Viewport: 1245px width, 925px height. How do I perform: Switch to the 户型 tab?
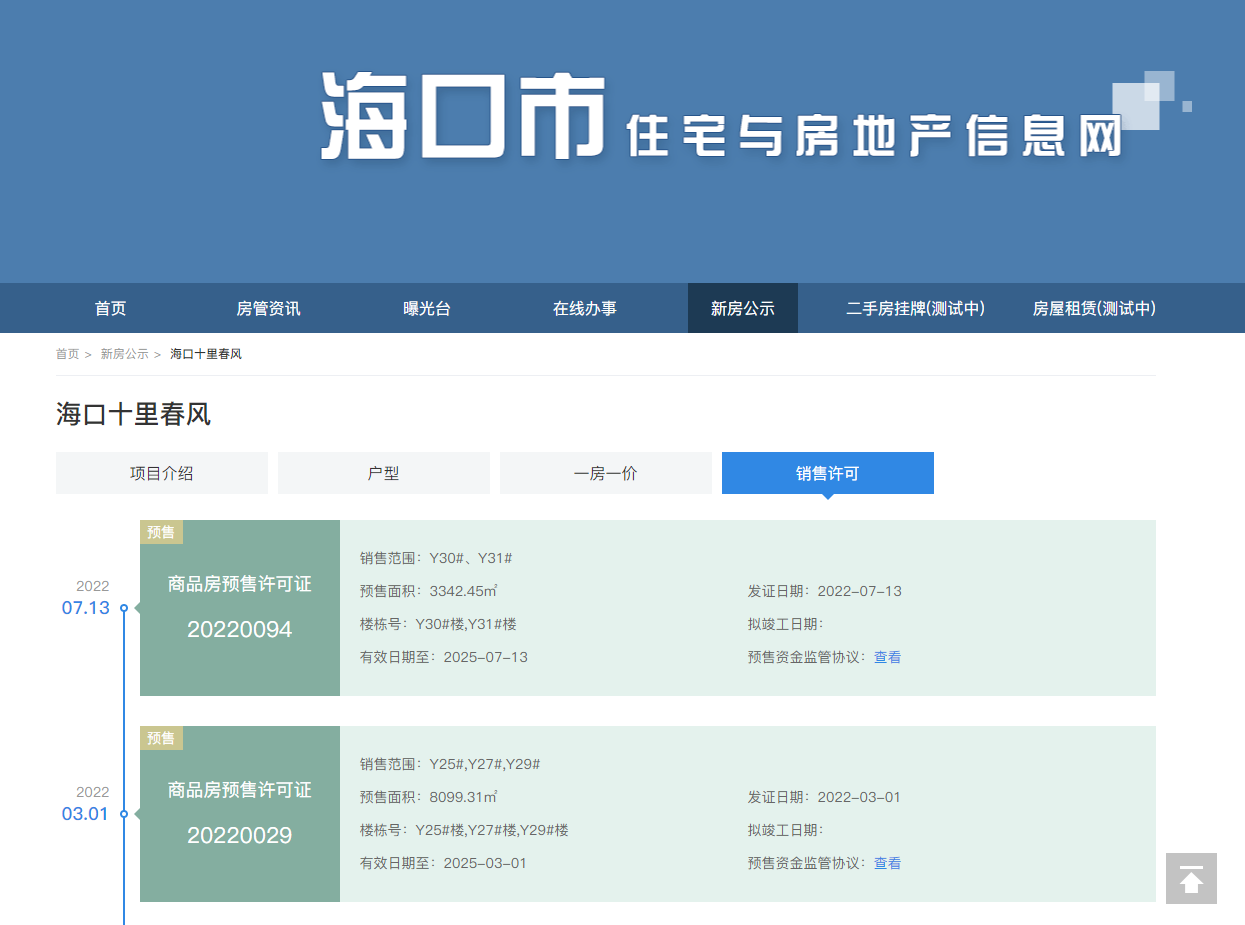point(384,473)
